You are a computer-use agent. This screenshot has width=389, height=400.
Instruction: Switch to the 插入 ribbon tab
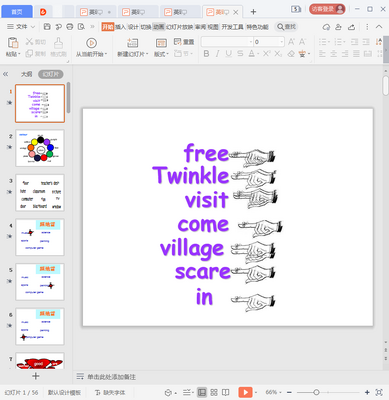[120, 27]
